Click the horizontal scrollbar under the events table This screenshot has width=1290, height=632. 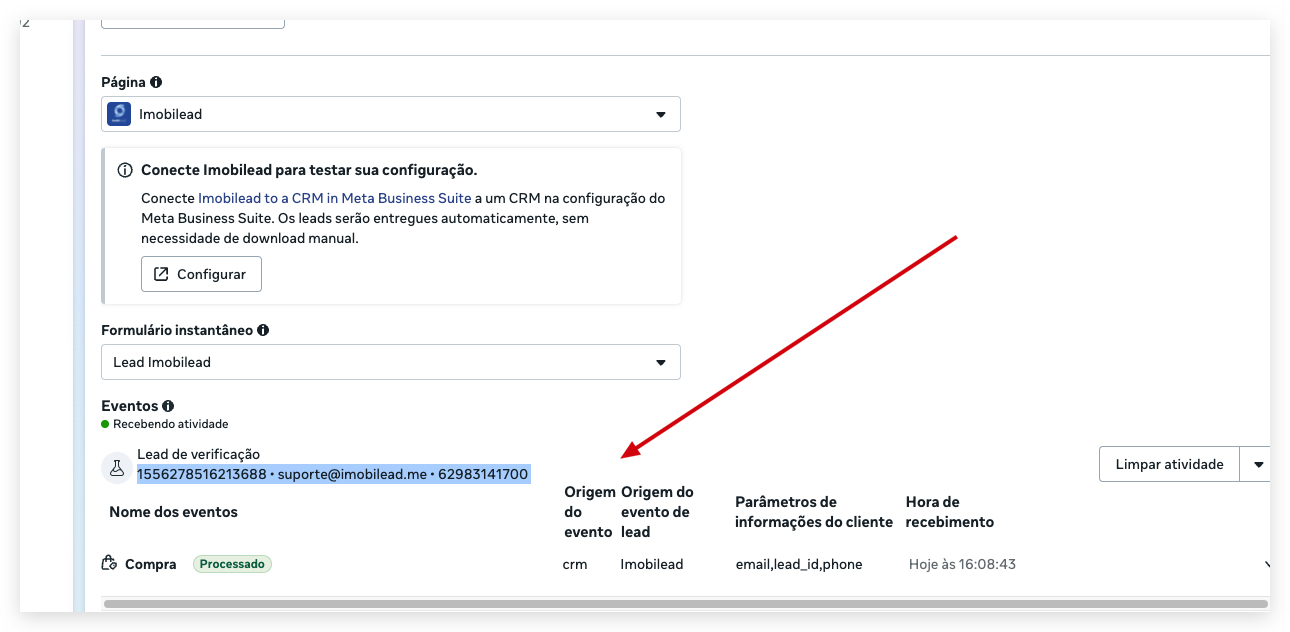tap(686, 604)
